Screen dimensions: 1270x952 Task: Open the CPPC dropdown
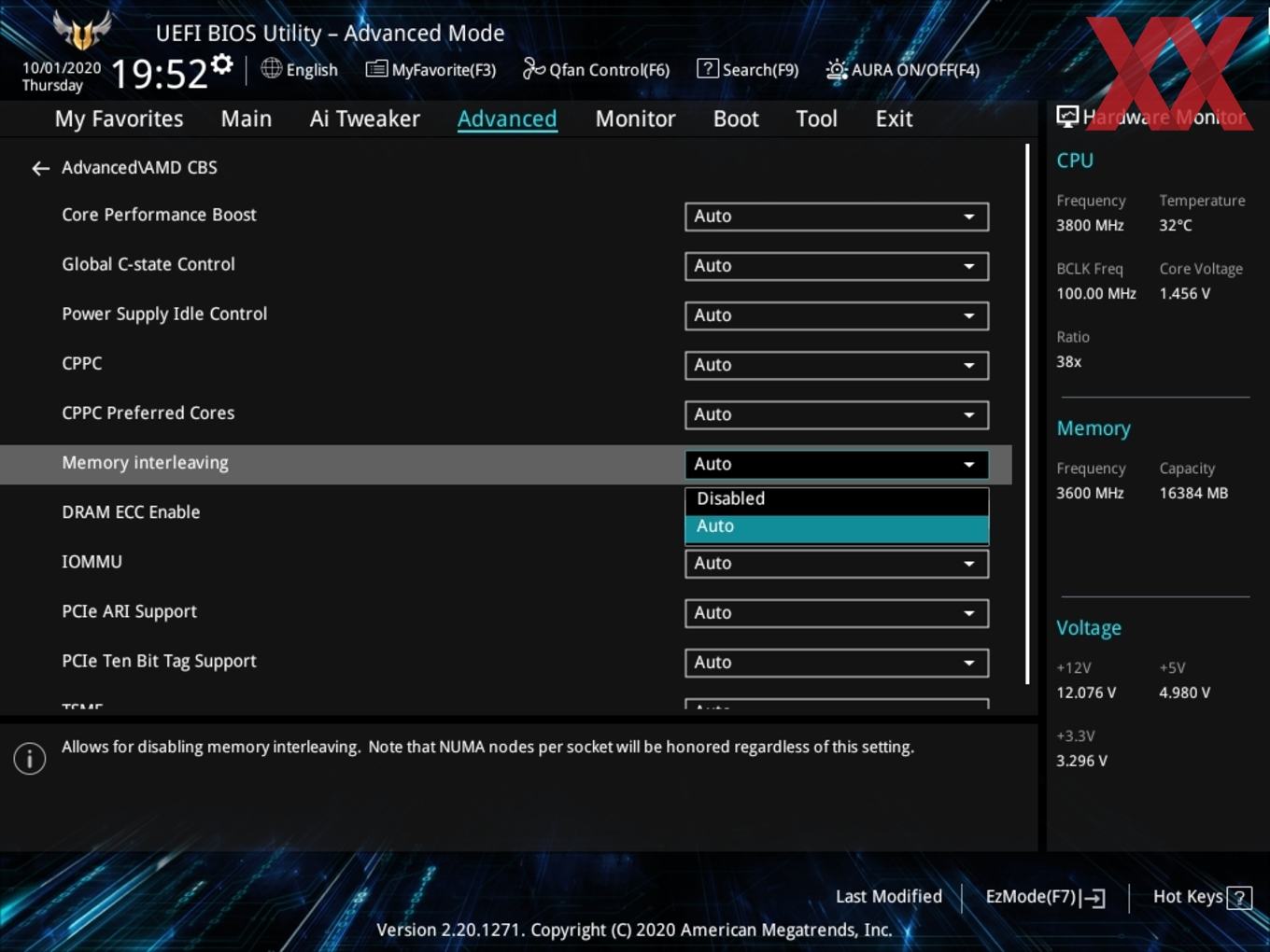pyautogui.click(x=837, y=365)
